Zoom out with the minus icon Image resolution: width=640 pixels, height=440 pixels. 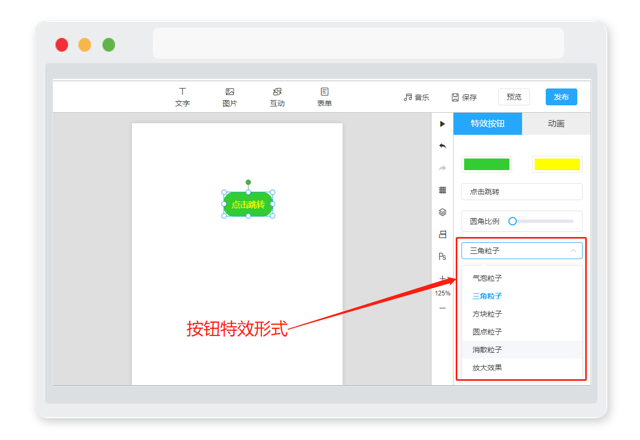coord(442,308)
